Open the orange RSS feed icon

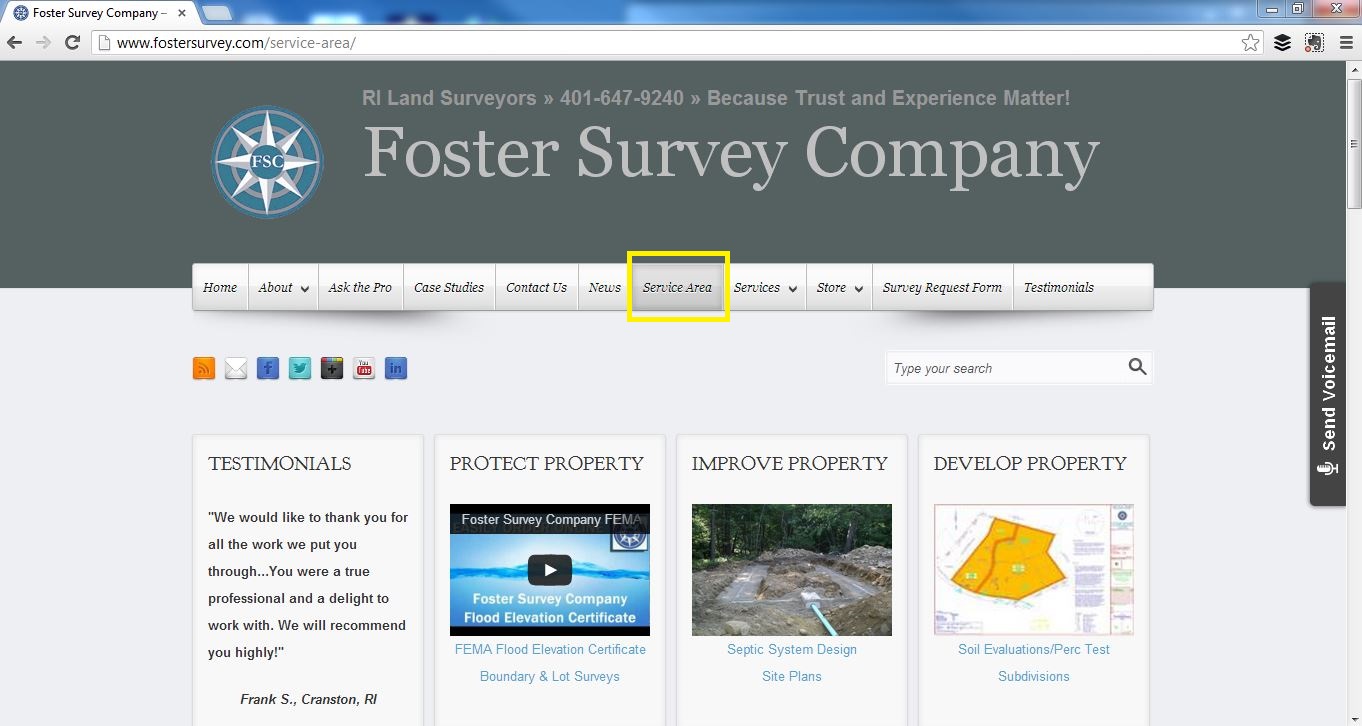pos(204,368)
